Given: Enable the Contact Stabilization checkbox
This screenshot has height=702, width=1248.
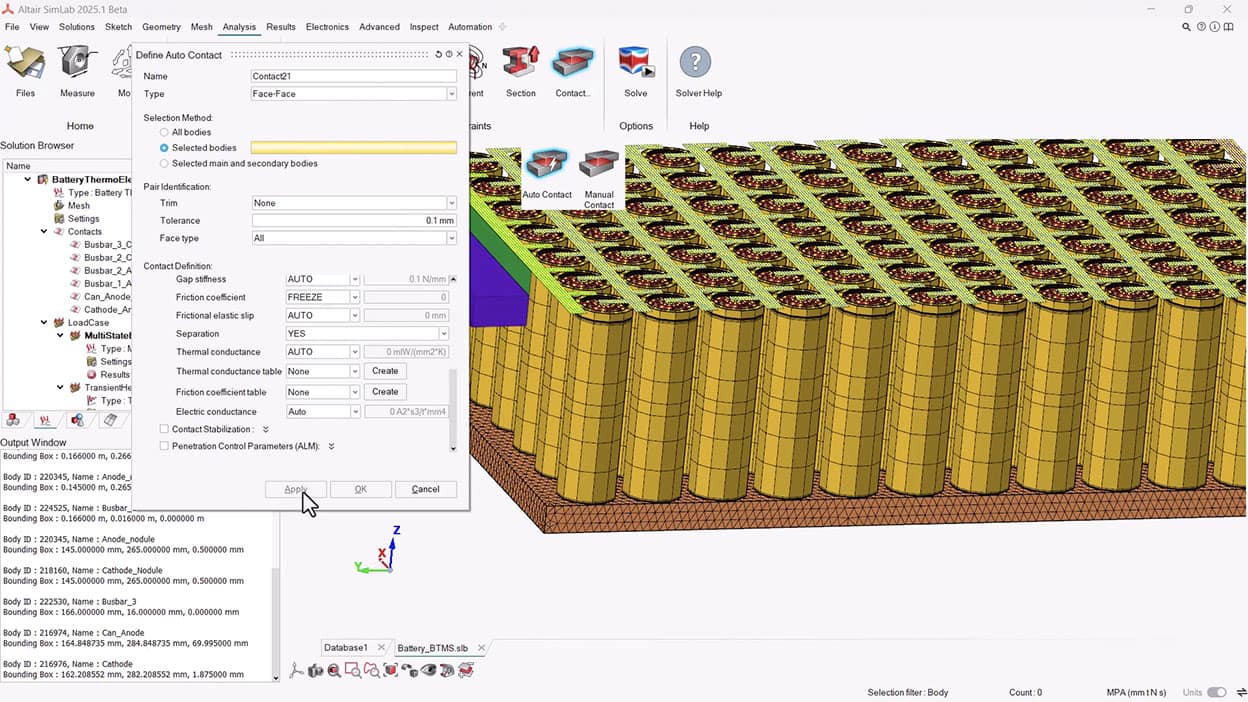Looking at the screenshot, I should 164,429.
